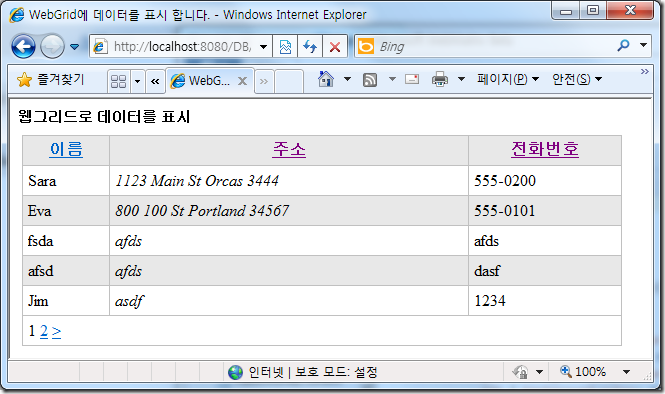Click the afsd name cell

click(x=66, y=271)
